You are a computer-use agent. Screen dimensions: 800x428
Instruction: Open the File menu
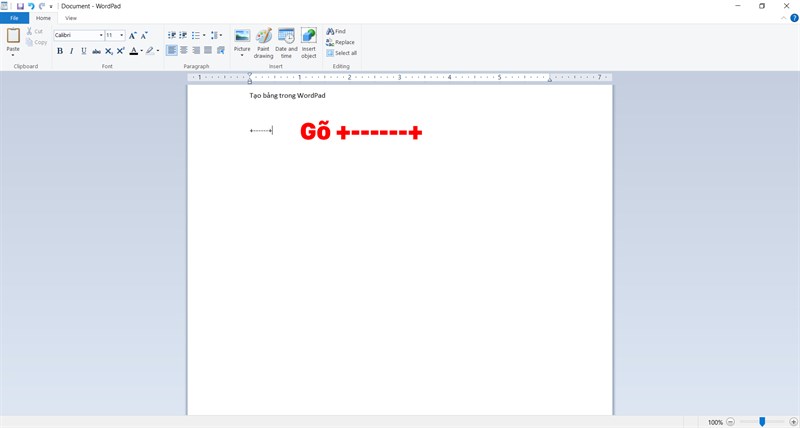14,18
